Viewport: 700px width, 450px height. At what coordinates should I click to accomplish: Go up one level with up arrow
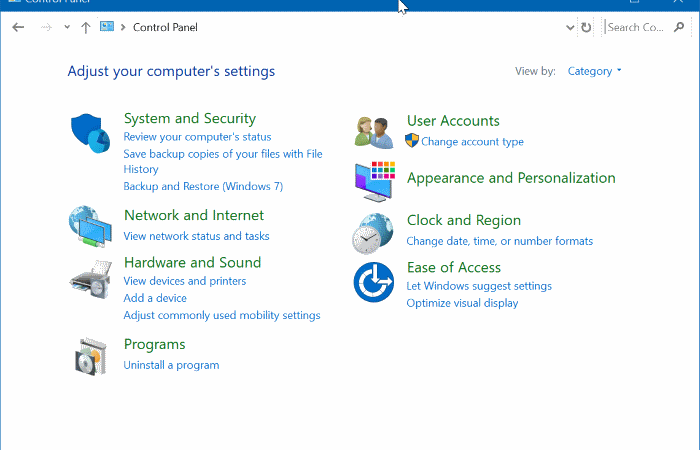tap(86, 28)
